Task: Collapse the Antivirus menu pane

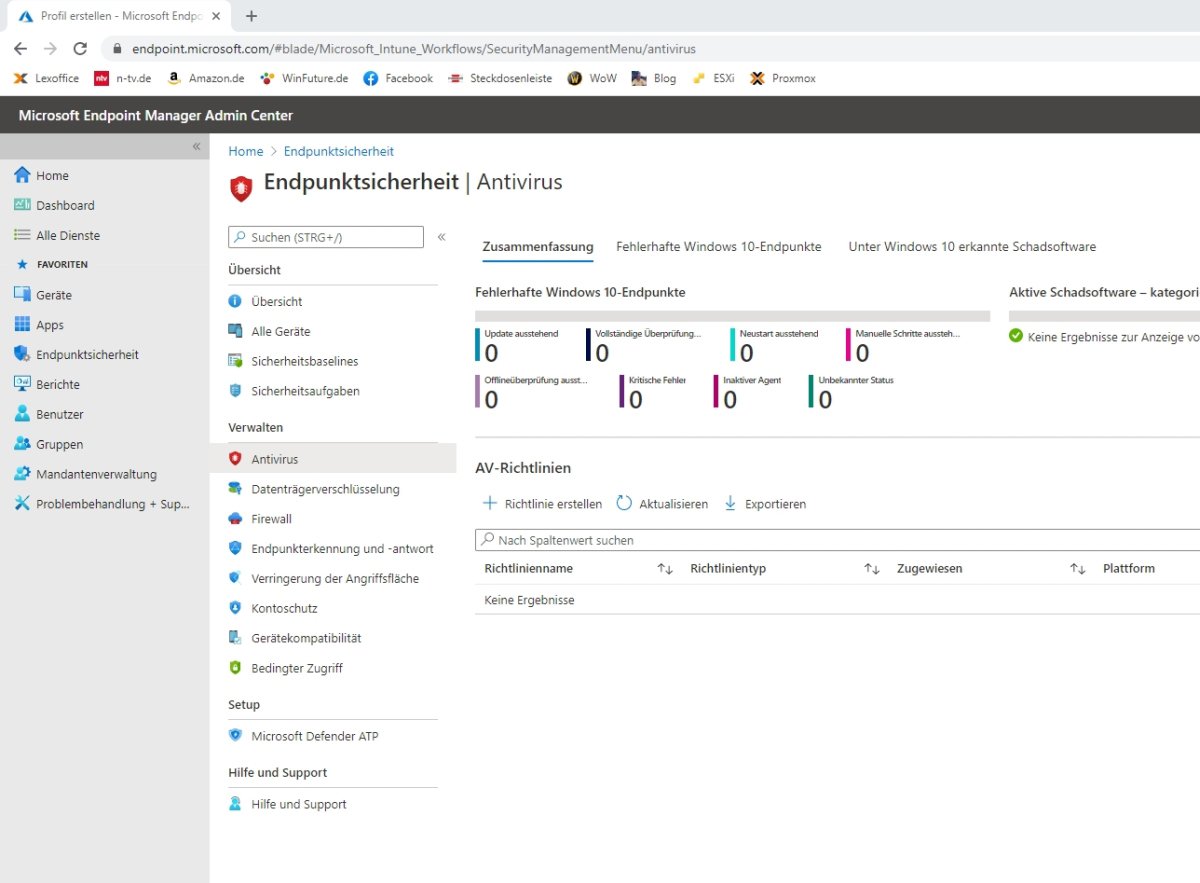Action: [441, 237]
